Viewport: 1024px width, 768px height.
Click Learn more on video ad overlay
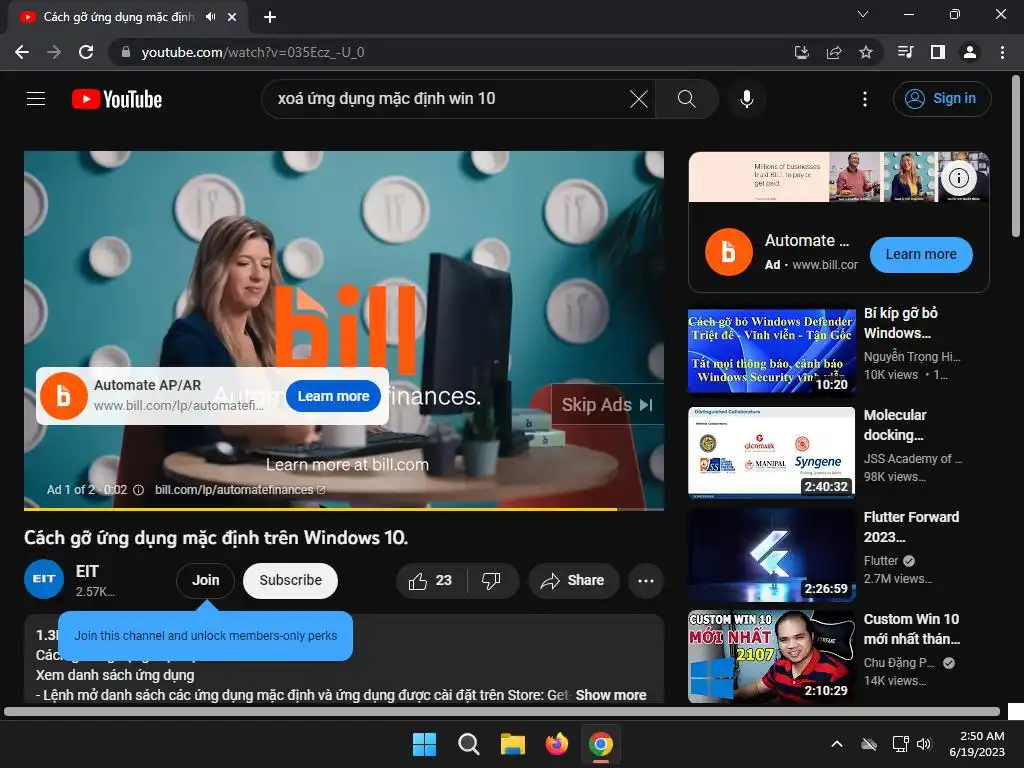click(333, 396)
